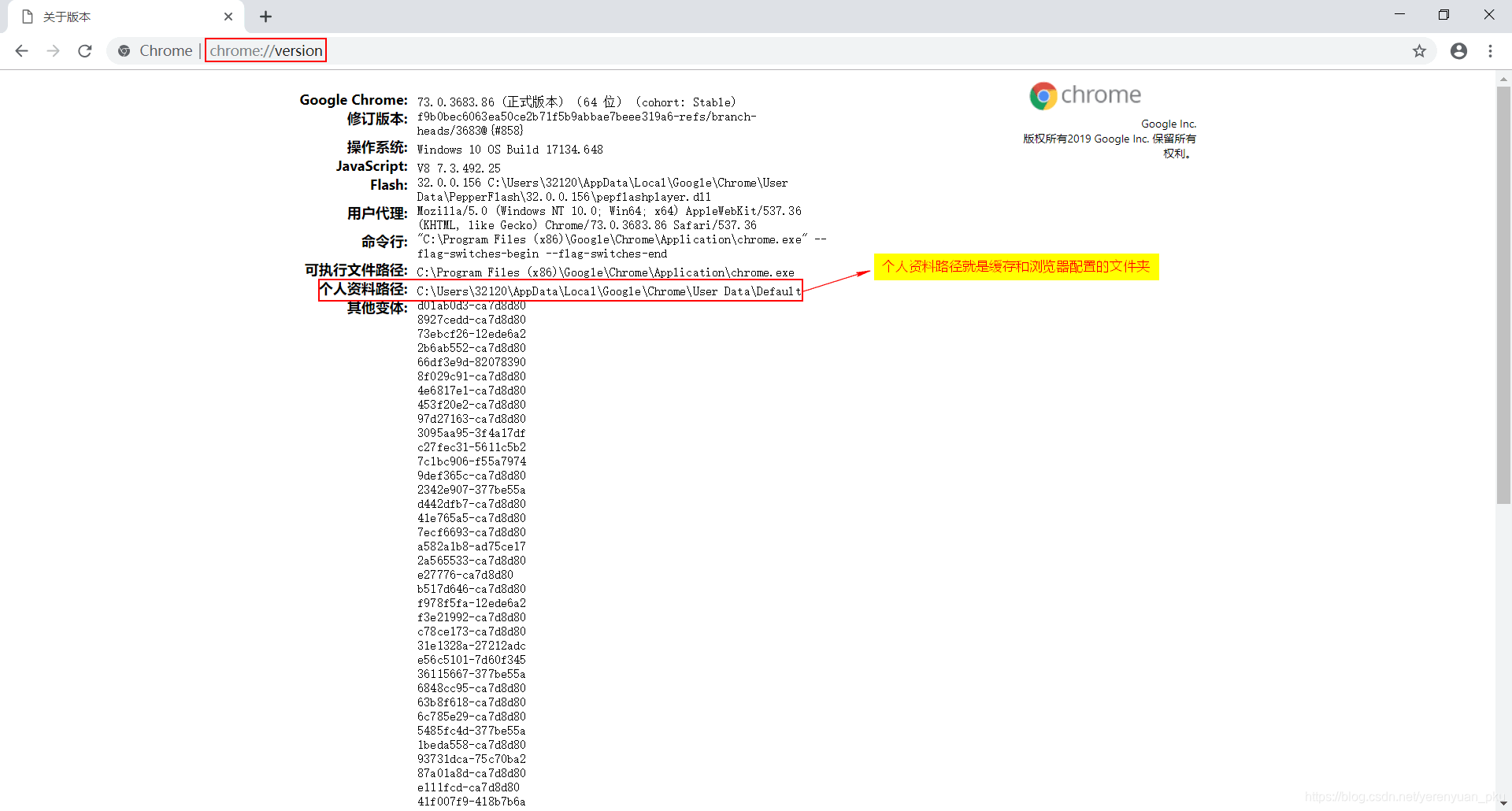The height and width of the screenshot is (811, 1512).
Task: Click the yellow highlighted annotation about 个人资料路径
Action: 1016,266
